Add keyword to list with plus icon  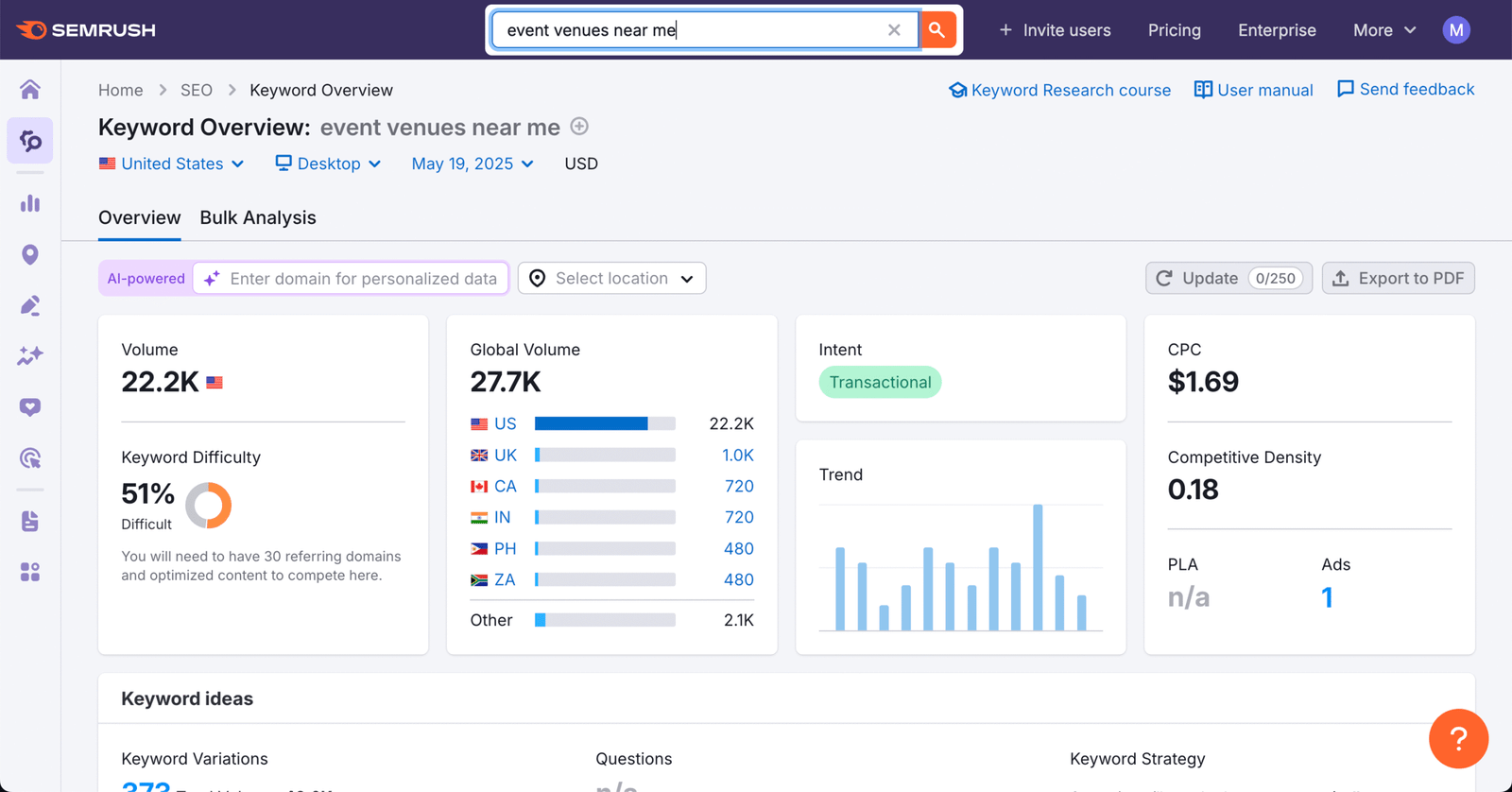pyautogui.click(x=580, y=127)
